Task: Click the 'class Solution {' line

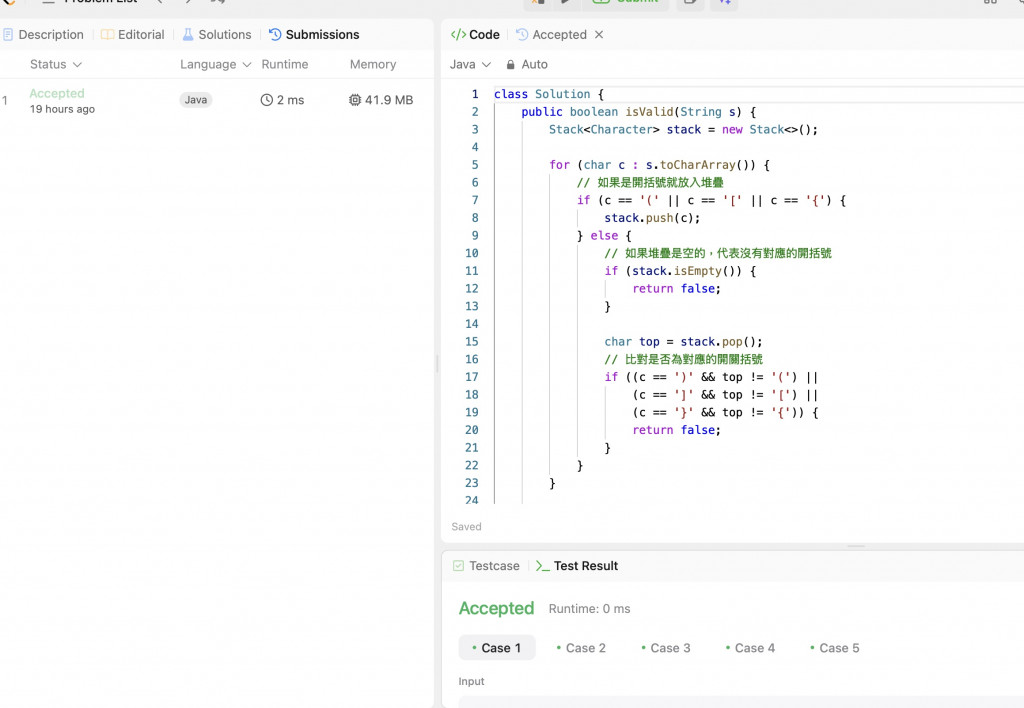Action: pyautogui.click(x=549, y=94)
